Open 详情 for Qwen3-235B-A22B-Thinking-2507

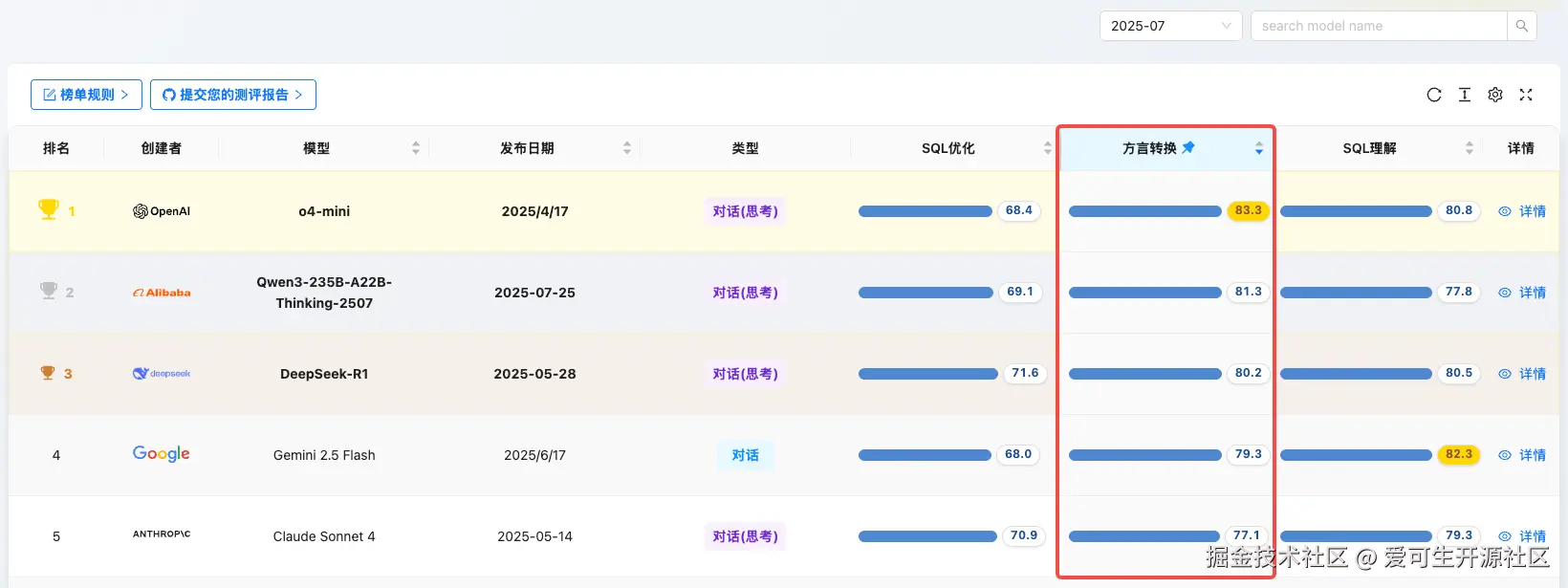[x=1522, y=293]
